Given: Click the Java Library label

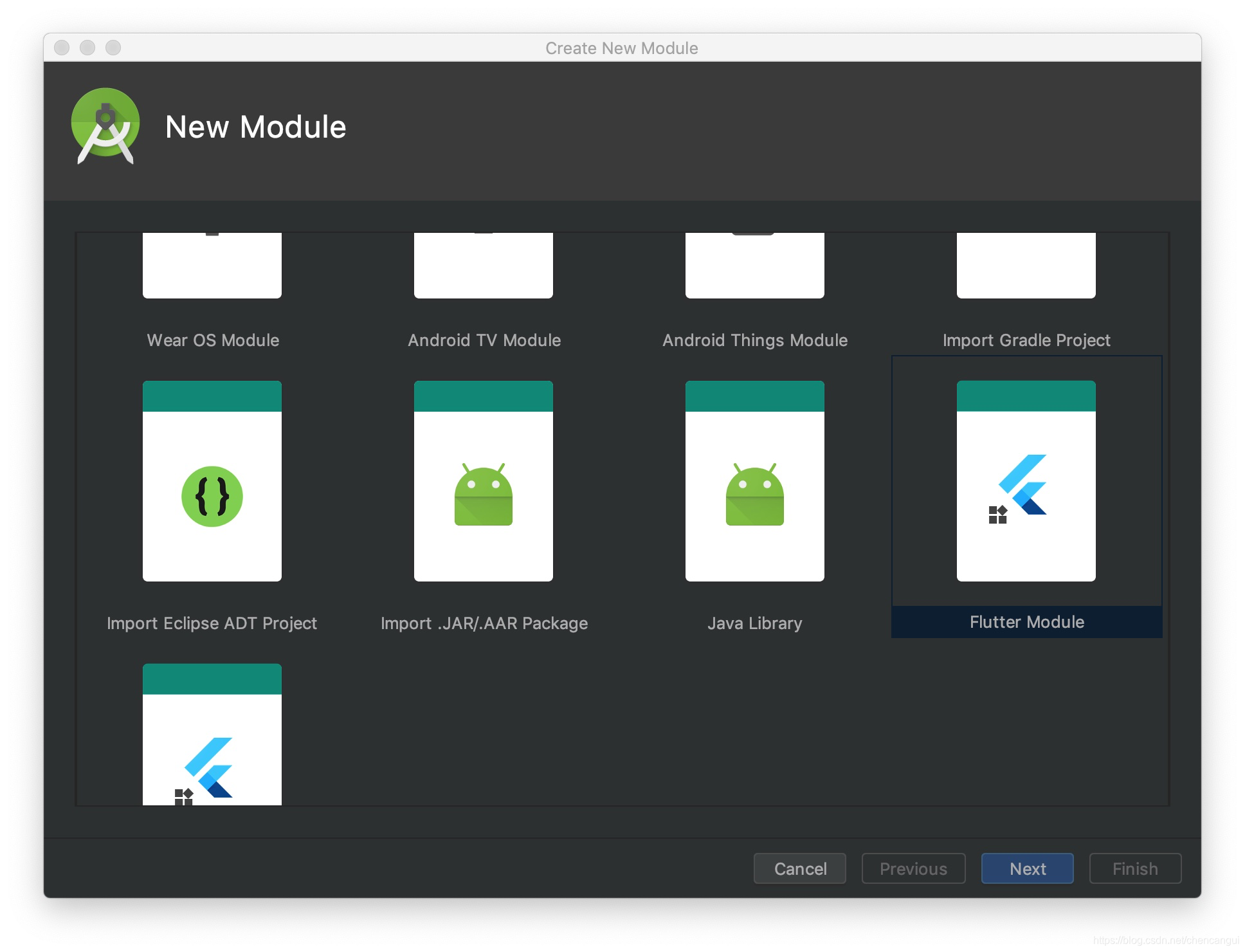Looking at the screenshot, I should point(755,623).
